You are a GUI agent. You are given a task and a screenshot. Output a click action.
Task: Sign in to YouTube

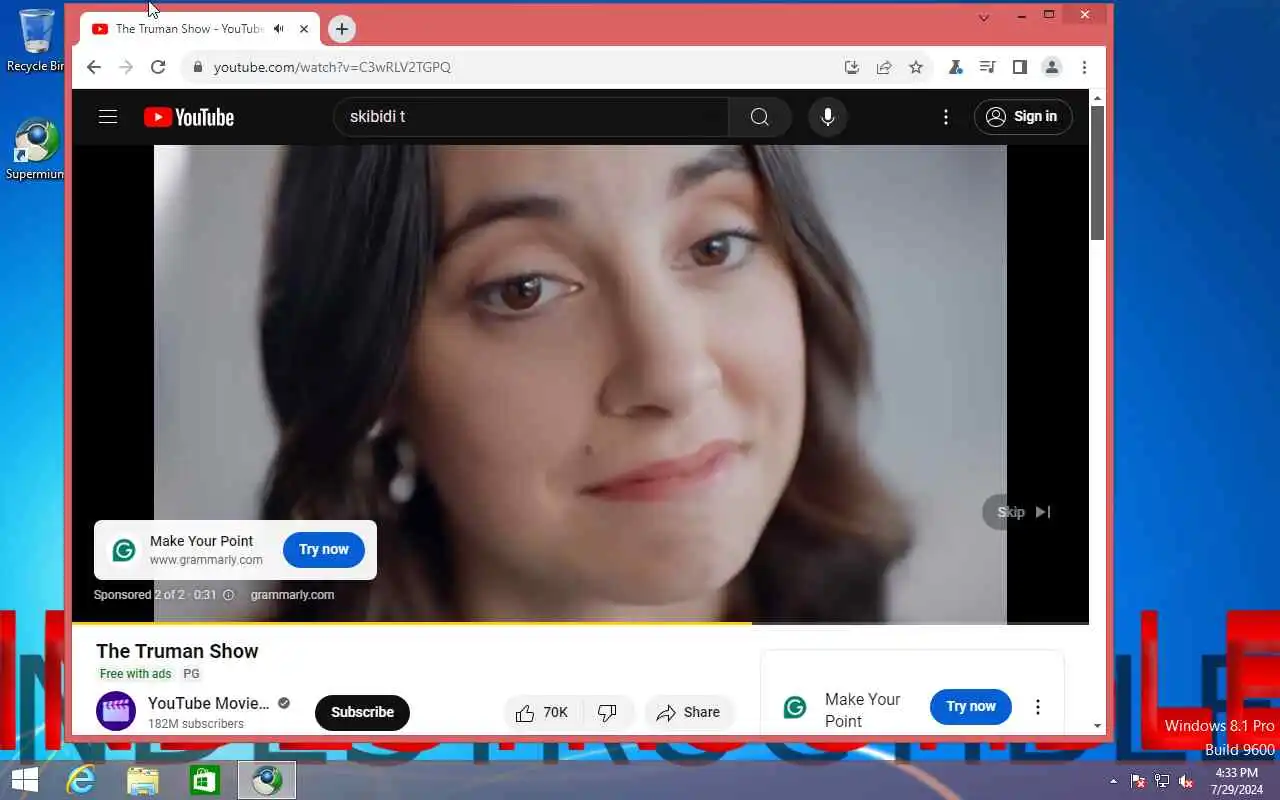click(x=1023, y=117)
